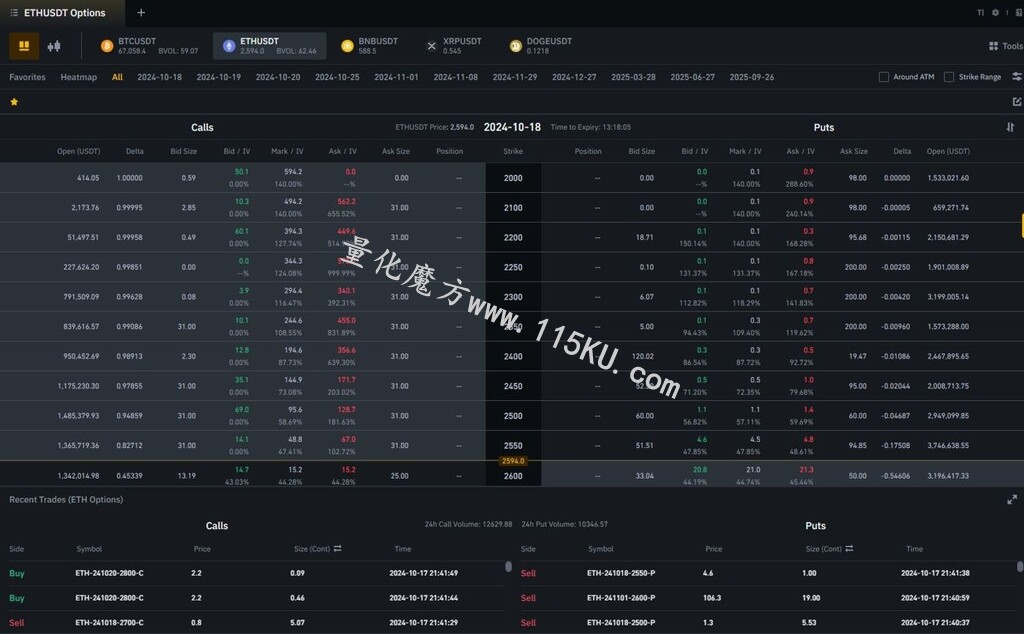
Task: Click the TI icon in top bar
Action: 980,12
